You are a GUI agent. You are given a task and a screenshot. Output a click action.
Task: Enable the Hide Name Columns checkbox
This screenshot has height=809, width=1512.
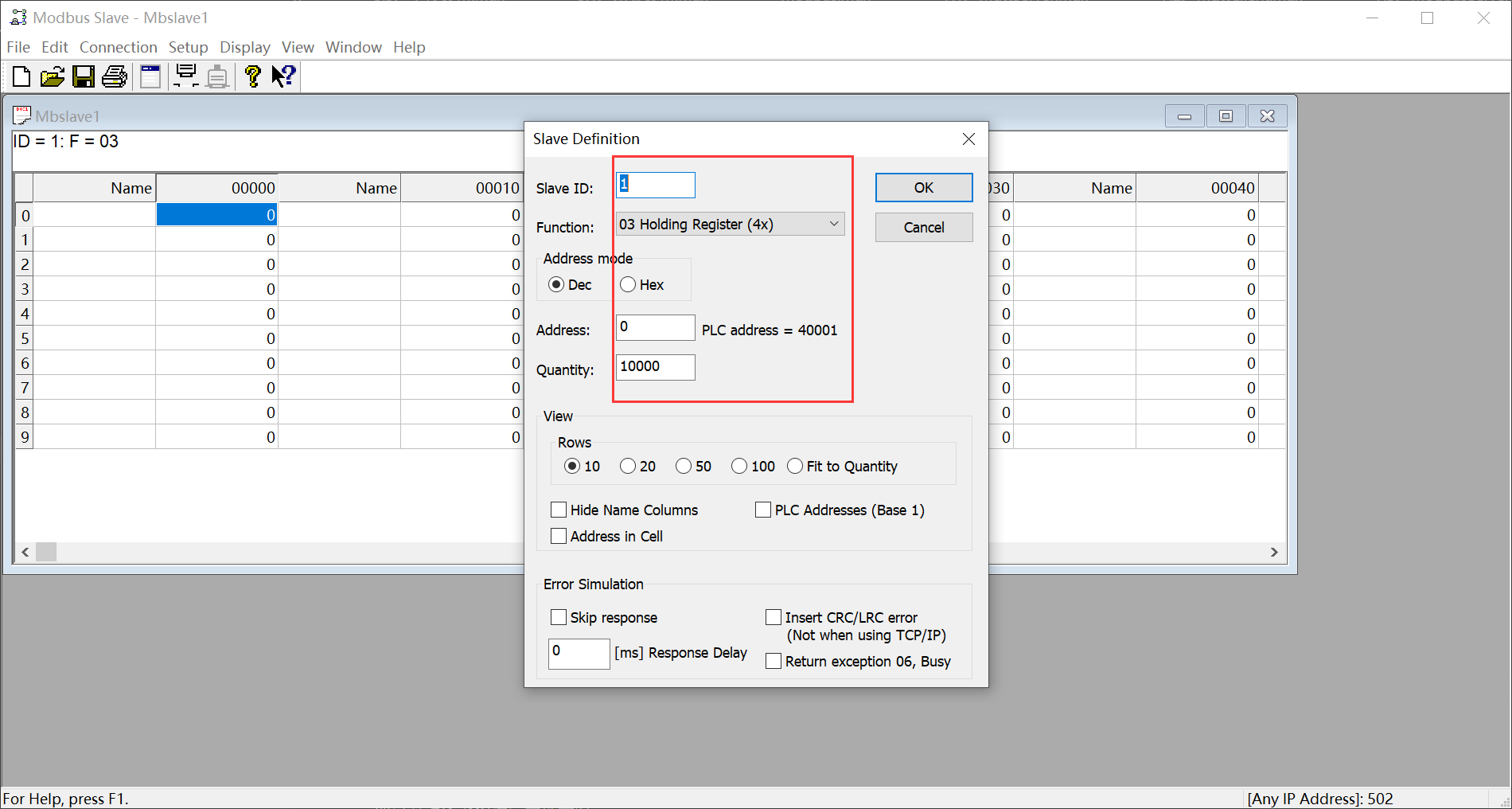(x=559, y=510)
